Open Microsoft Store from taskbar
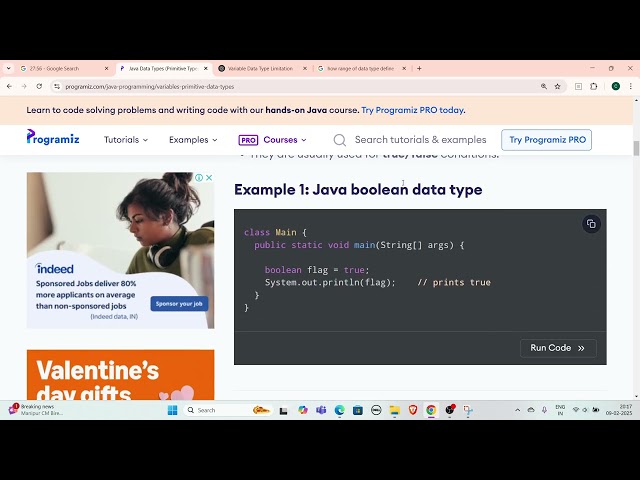The height and width of the screenshot is (480, 640). (358, 410)
